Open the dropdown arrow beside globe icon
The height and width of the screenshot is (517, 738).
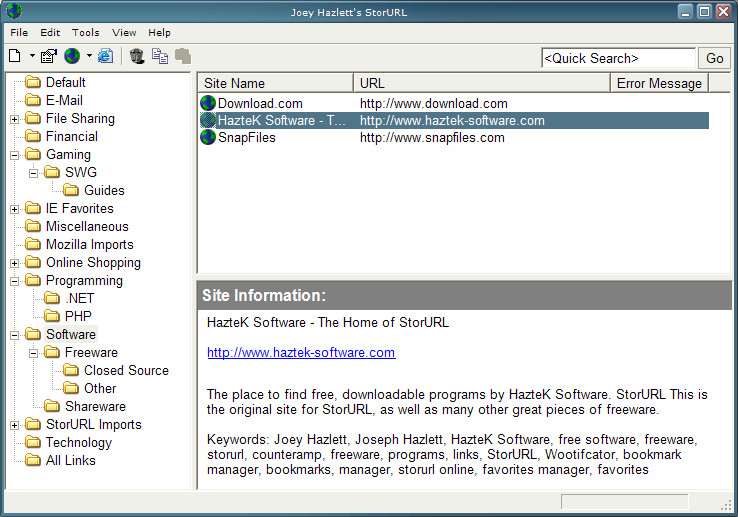point(89,56)
